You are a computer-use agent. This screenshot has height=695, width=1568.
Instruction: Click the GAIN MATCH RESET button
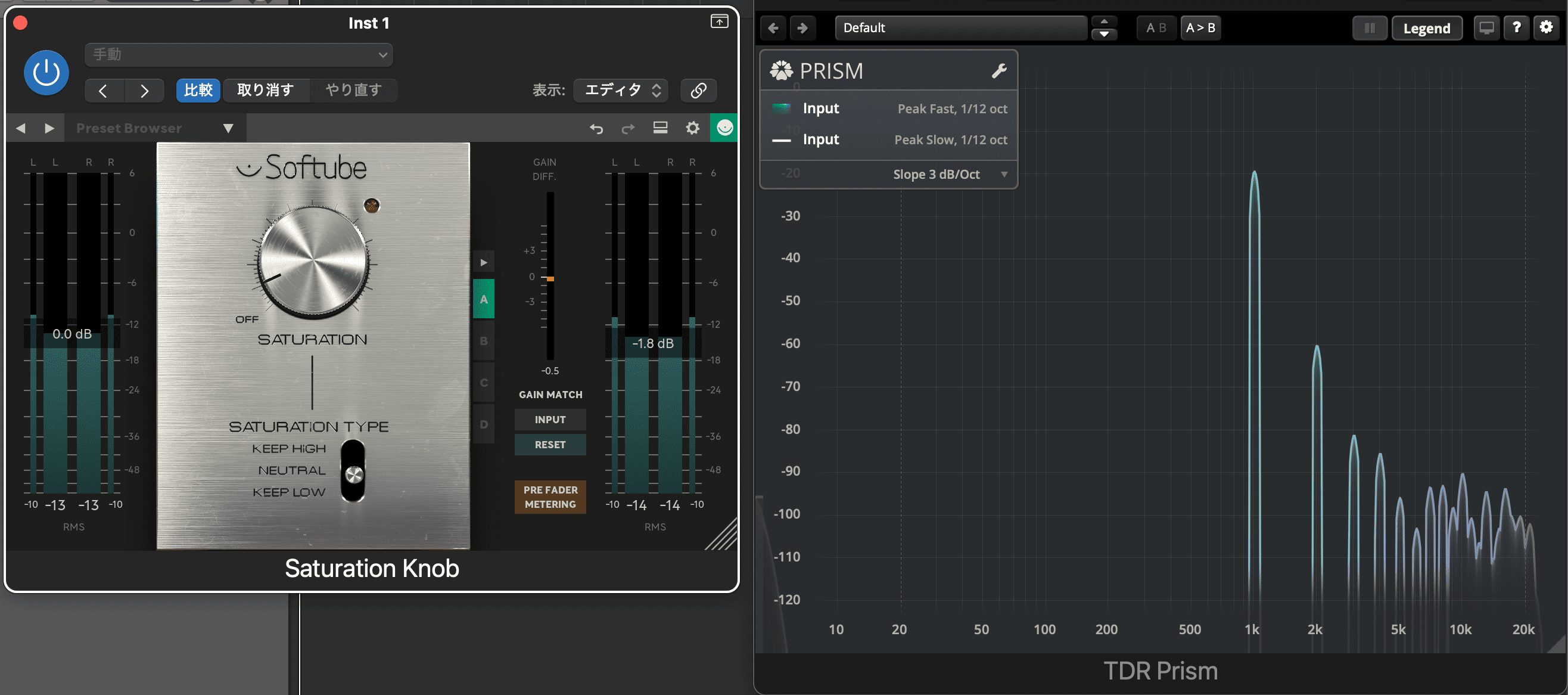550,445
